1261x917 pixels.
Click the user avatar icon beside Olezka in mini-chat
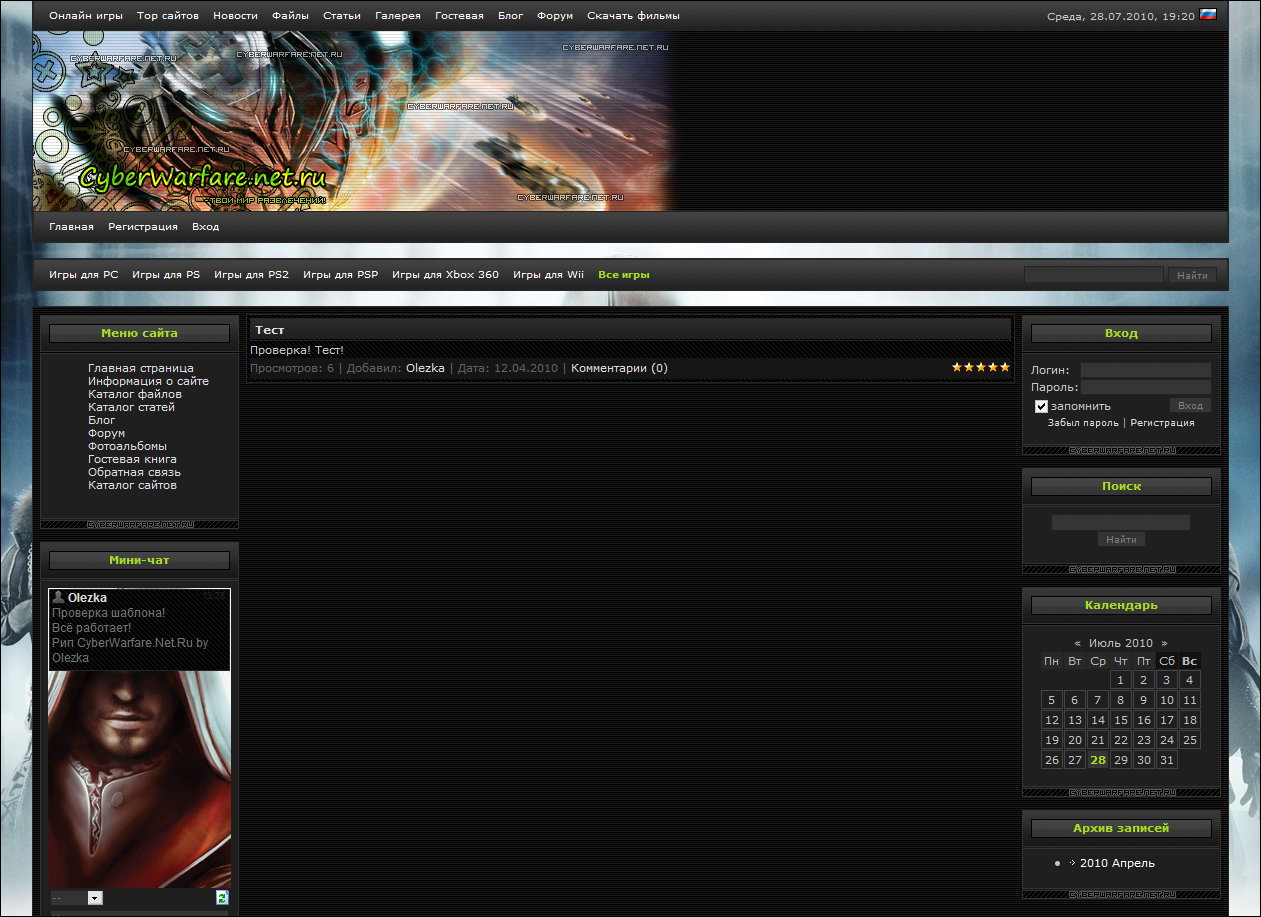tap(59, 597)
